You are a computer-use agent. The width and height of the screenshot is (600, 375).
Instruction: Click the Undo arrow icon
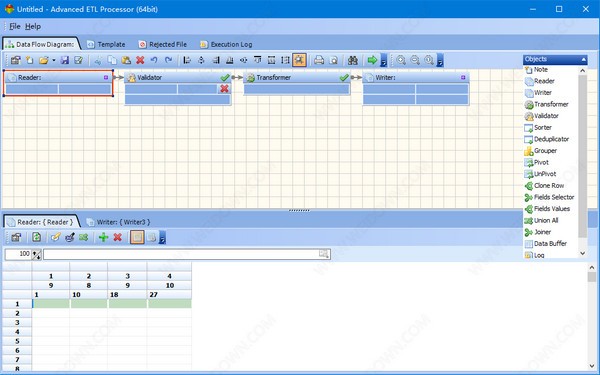[x=154, y=60]
